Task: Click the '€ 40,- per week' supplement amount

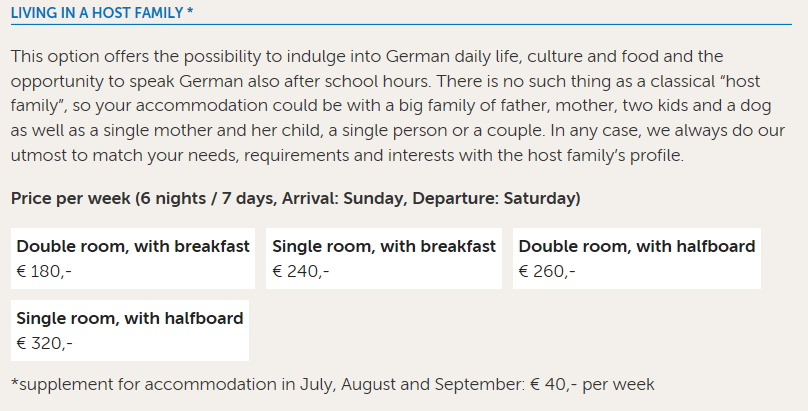Action: (x=592, y=384)
